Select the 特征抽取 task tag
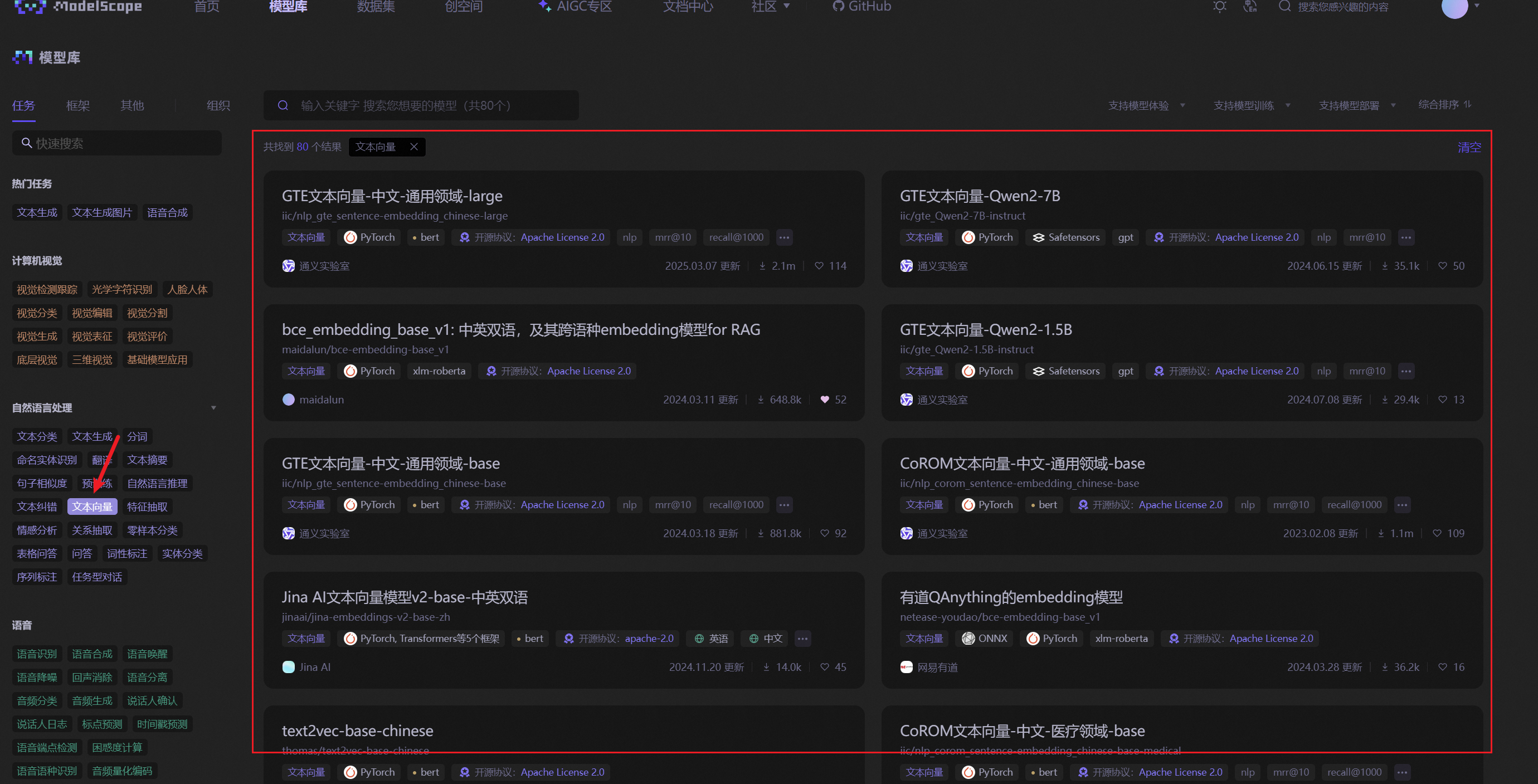1538x784 pixels. tap(148, 507)
